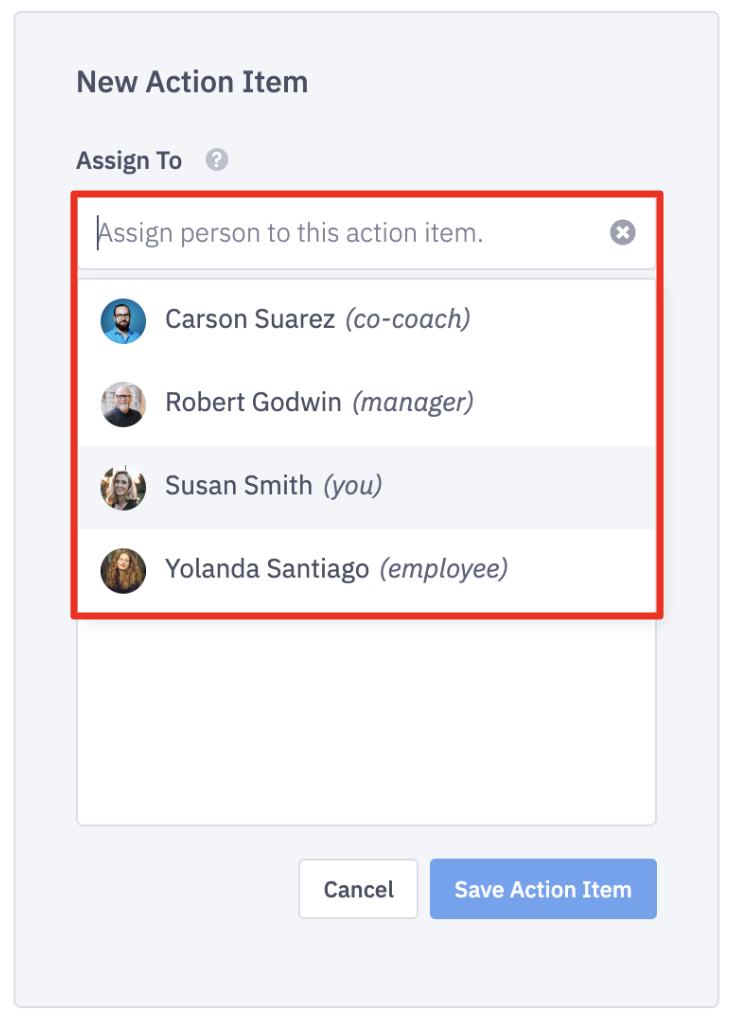Click Robert Godwin's avatar photo
Image resolution: width=736 pixels, height=1026 pixels.
(x=123, y=403)
